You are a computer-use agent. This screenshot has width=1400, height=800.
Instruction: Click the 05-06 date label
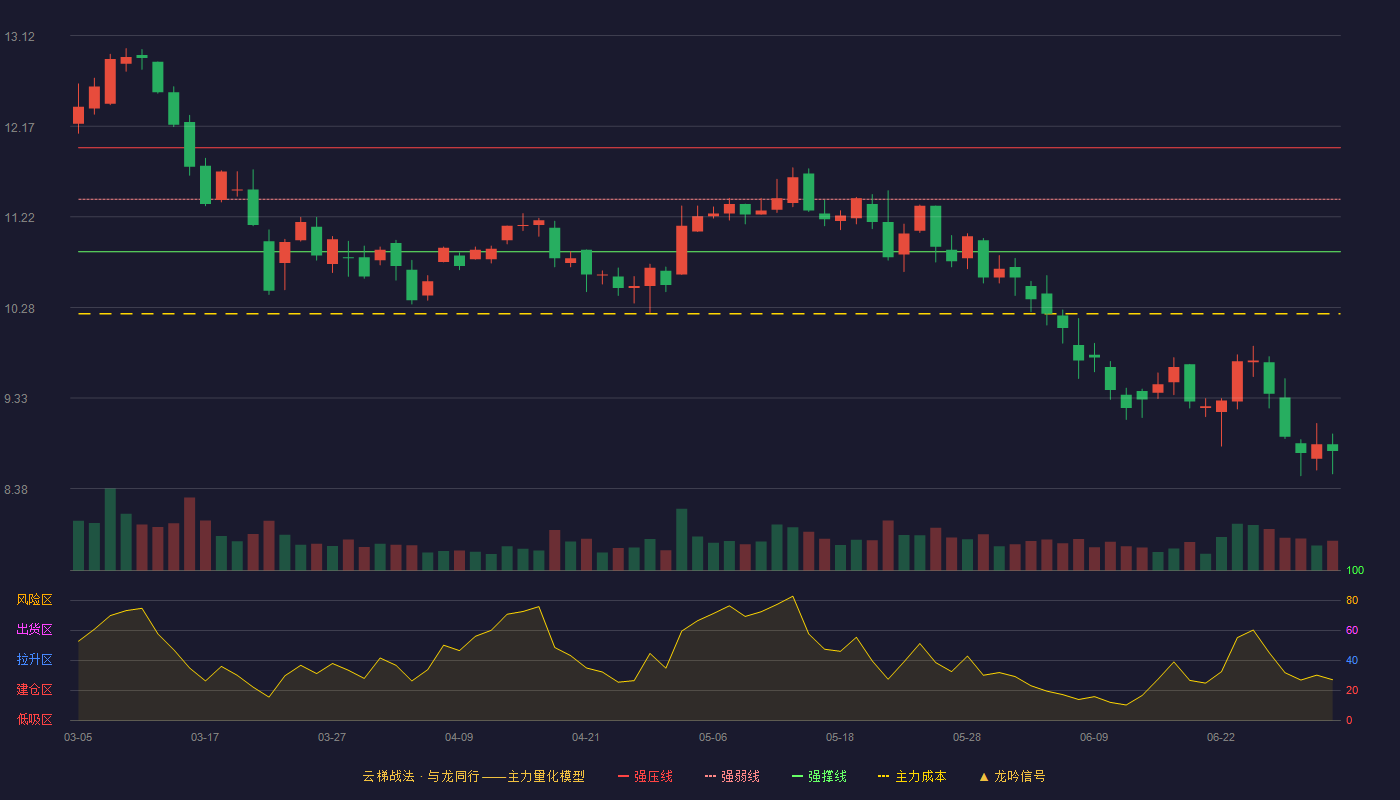pos(713,737)
